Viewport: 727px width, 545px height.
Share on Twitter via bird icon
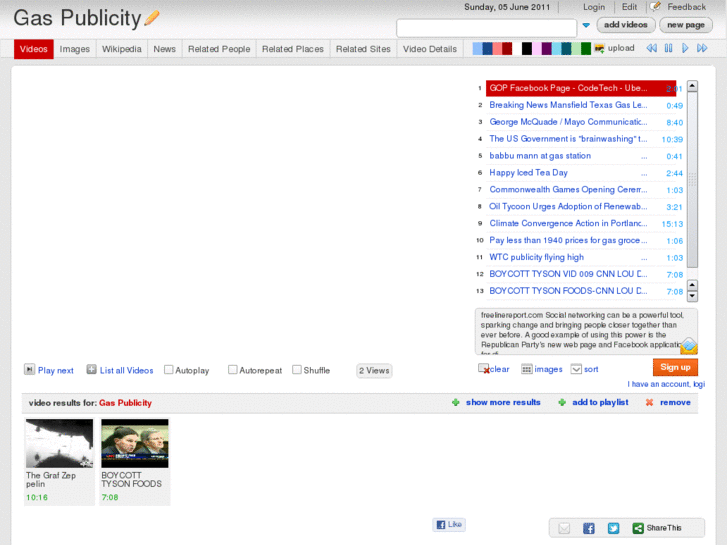613,528
